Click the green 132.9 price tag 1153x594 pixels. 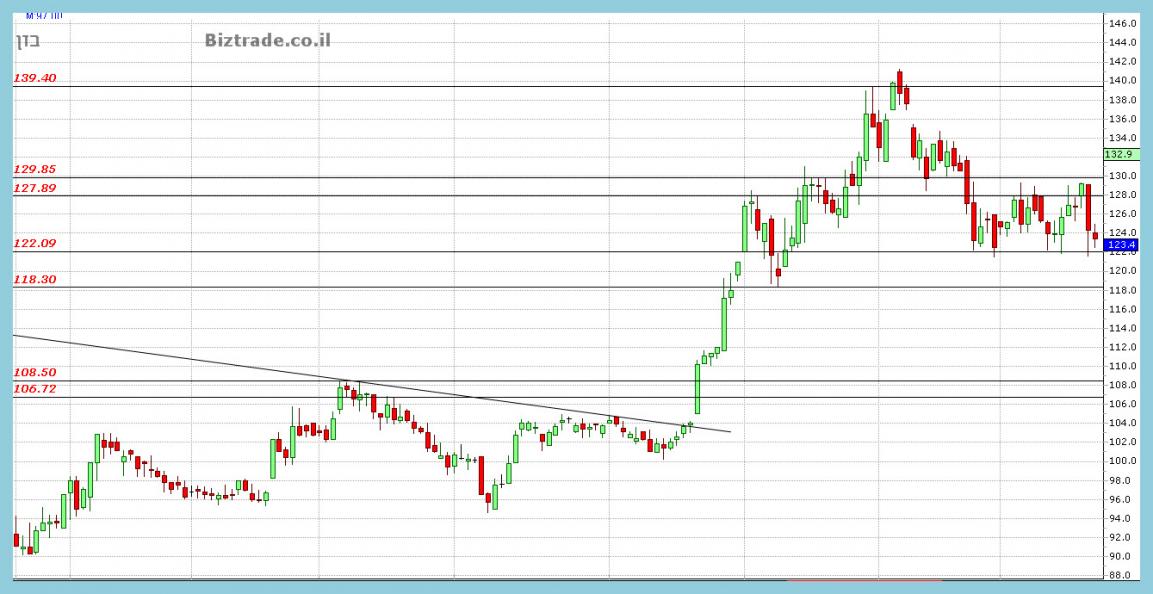[x=1119, y=154]
